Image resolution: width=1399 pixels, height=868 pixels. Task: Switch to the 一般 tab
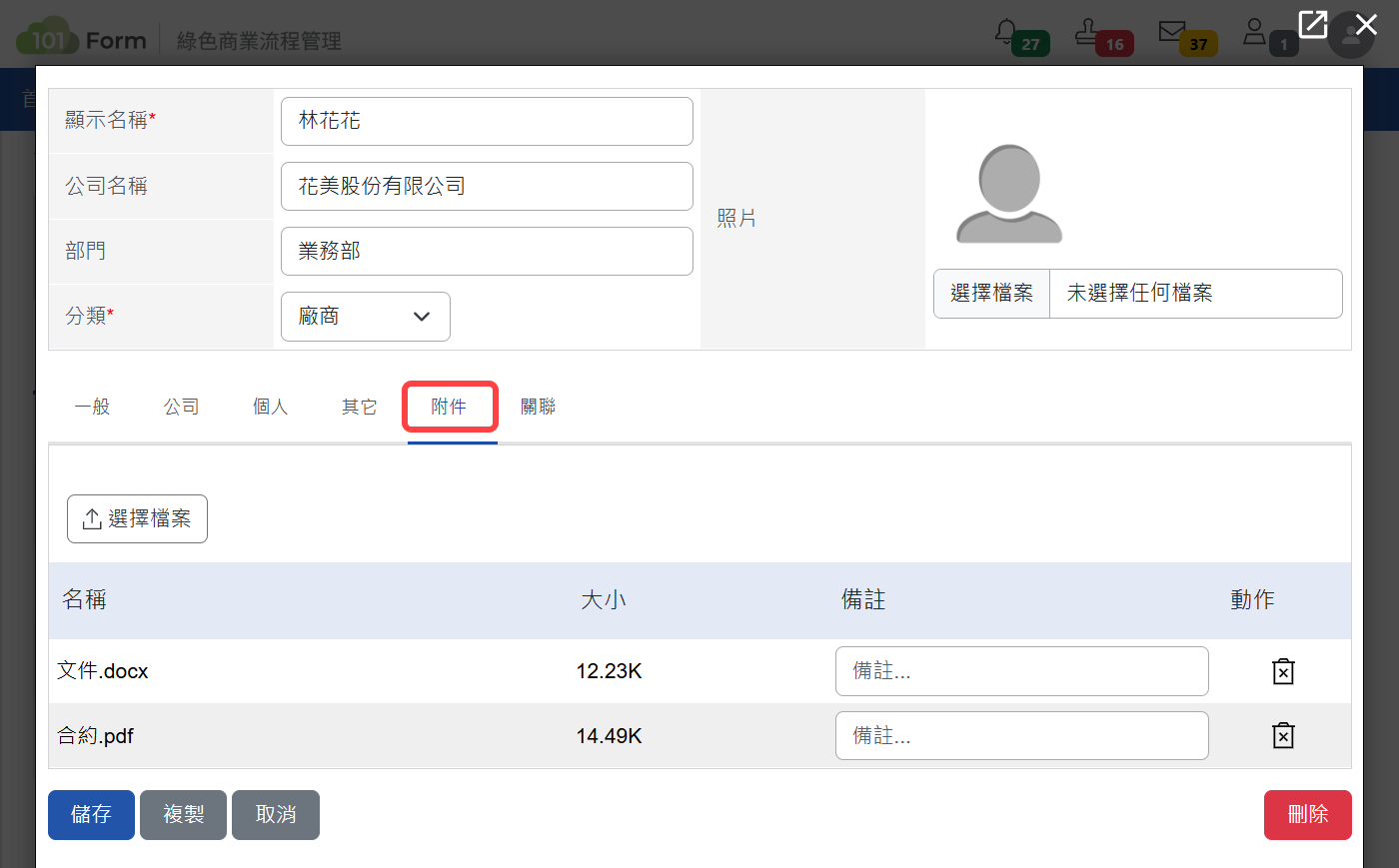point(92,407)
